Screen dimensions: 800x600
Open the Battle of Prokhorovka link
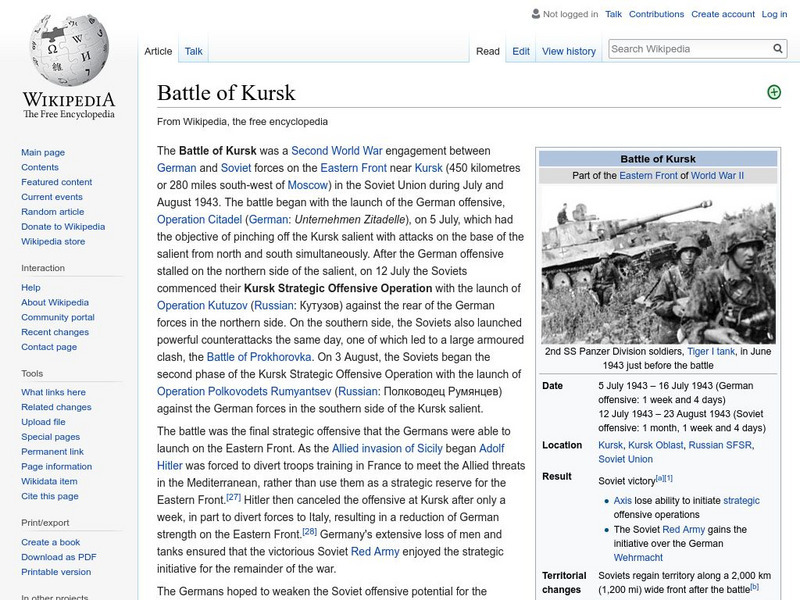[259, 357]
